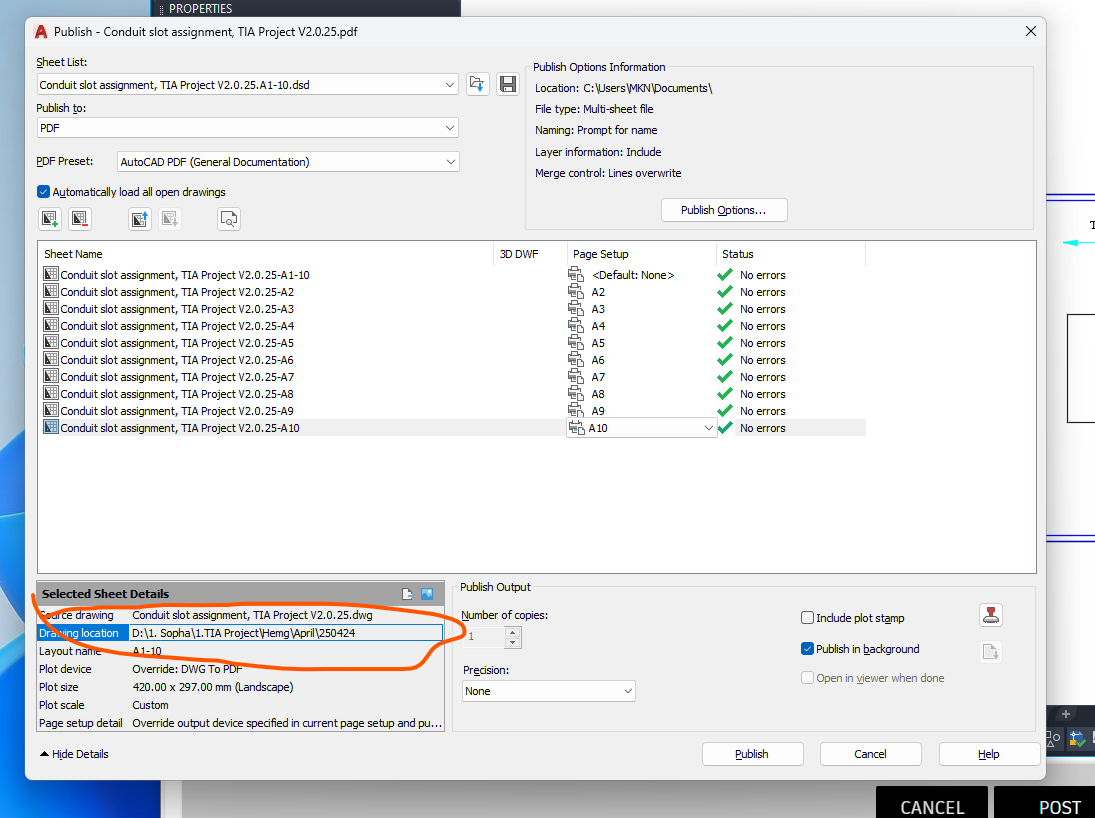Click the Publish button
Screen dimensions: 1095x818
click(x=753, y=754)
